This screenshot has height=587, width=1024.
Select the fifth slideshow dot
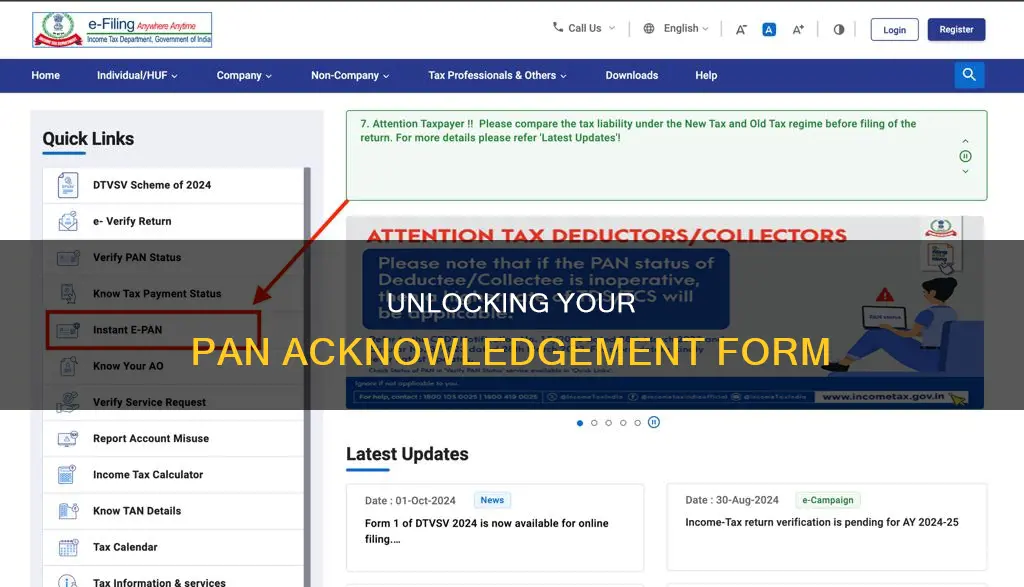(x=637, y=423)
